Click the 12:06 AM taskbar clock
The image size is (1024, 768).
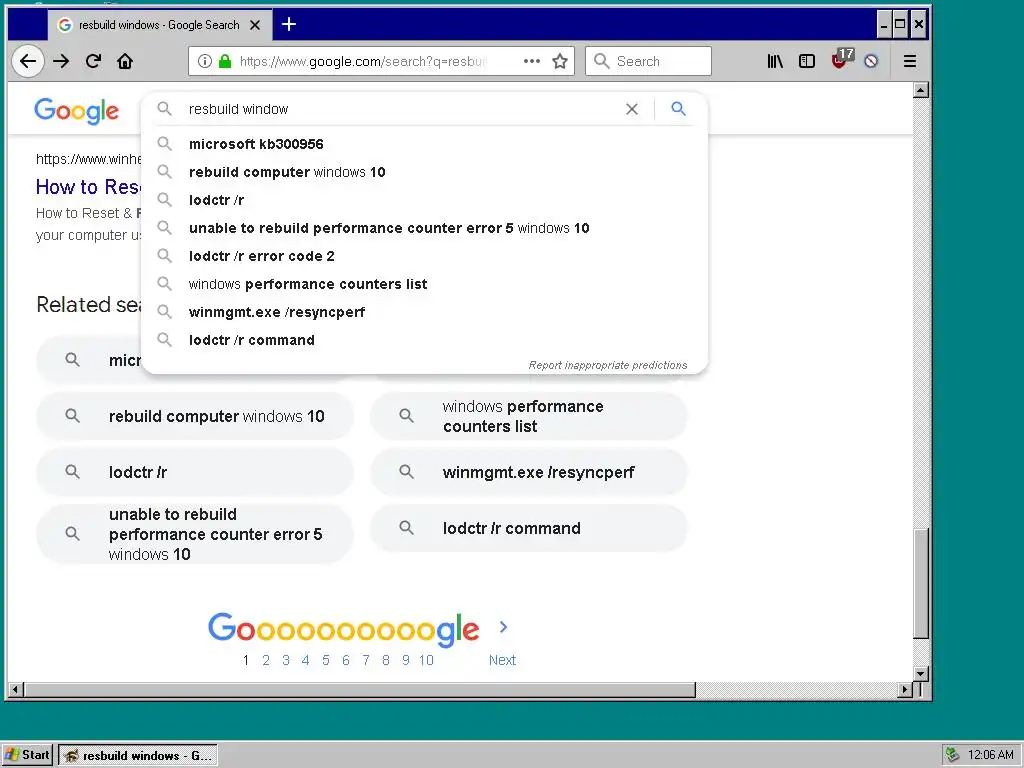point(991,755)
